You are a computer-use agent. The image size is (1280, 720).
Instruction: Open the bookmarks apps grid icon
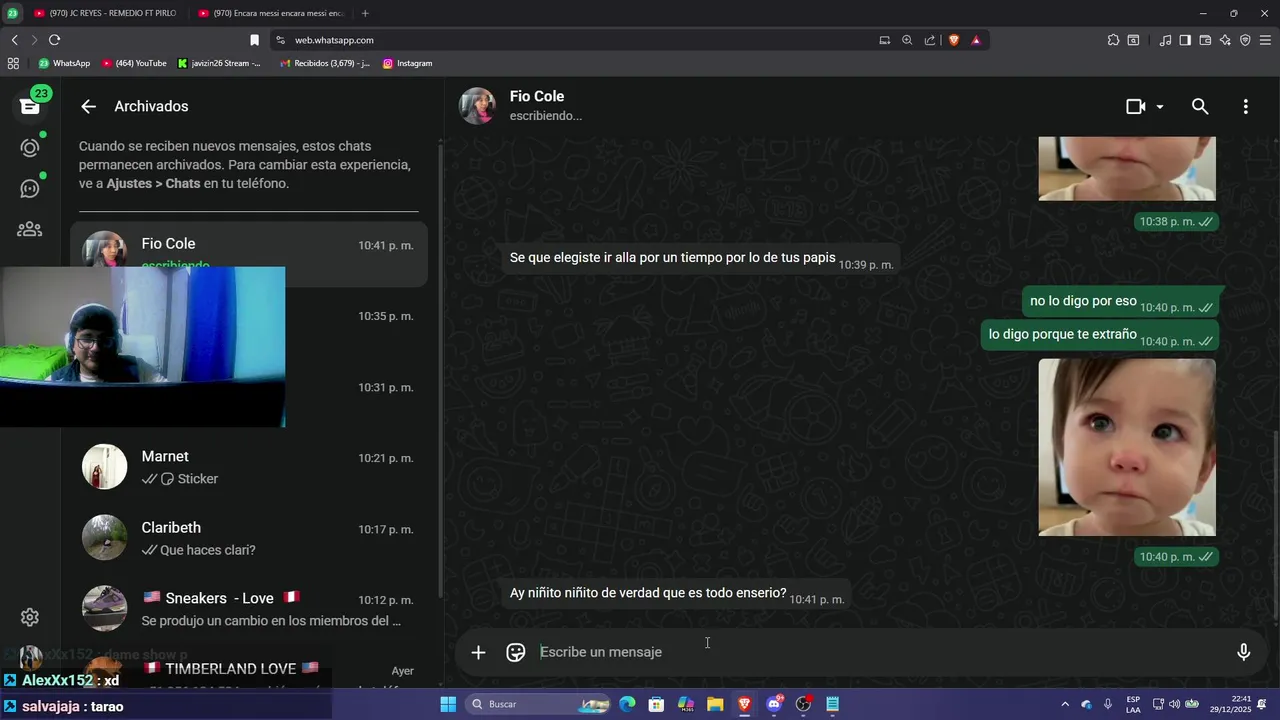(x=13, y=63)
